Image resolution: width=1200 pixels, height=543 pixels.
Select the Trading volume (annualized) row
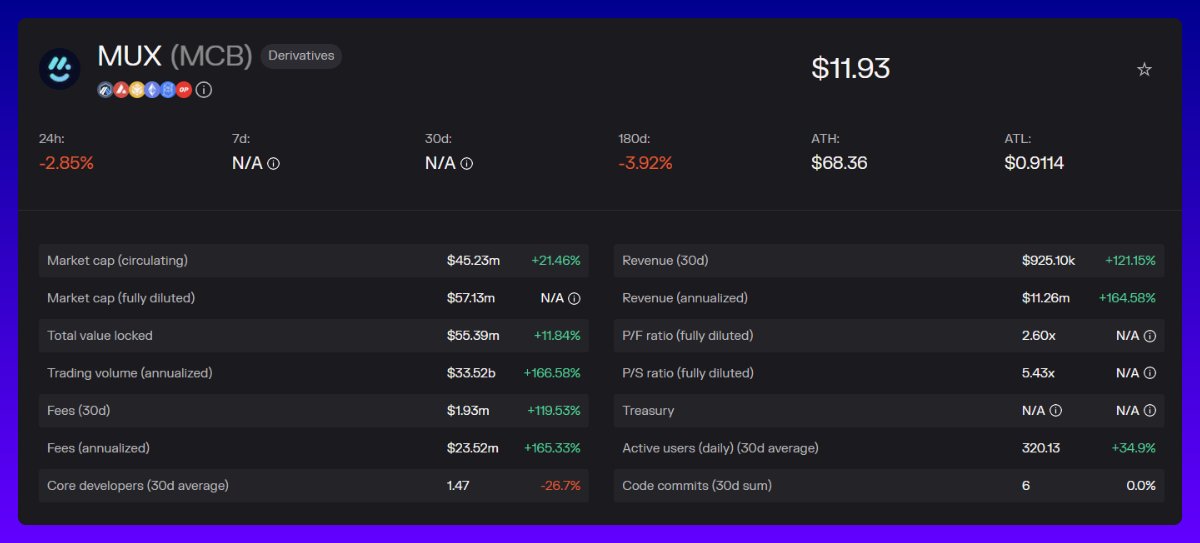tap(313, 373)
